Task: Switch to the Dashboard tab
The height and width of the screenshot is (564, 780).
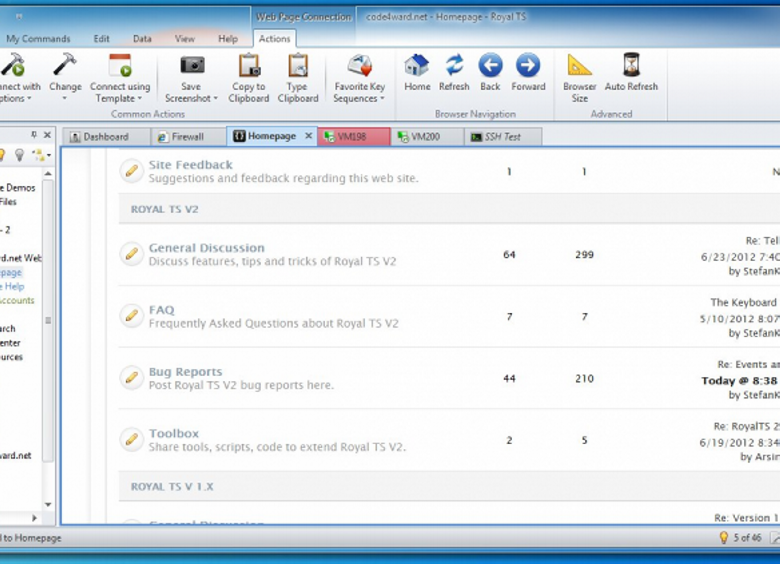Action: point(106,137)
